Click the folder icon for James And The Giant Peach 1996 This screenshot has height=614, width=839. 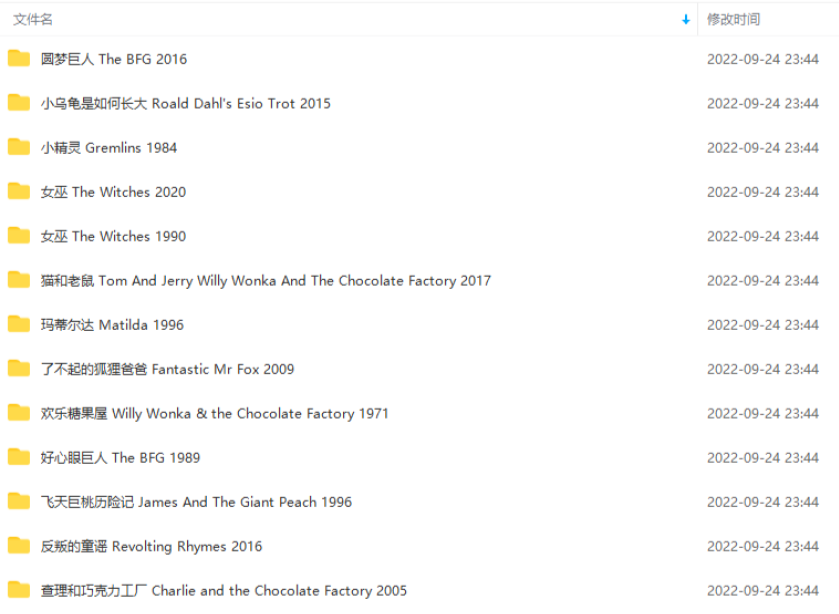pos(19,502)
